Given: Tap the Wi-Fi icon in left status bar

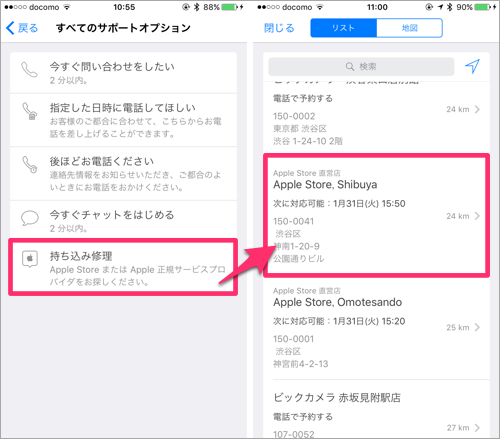Looking at the screenshot, I should pyautogui.click(x=67, y=7).
